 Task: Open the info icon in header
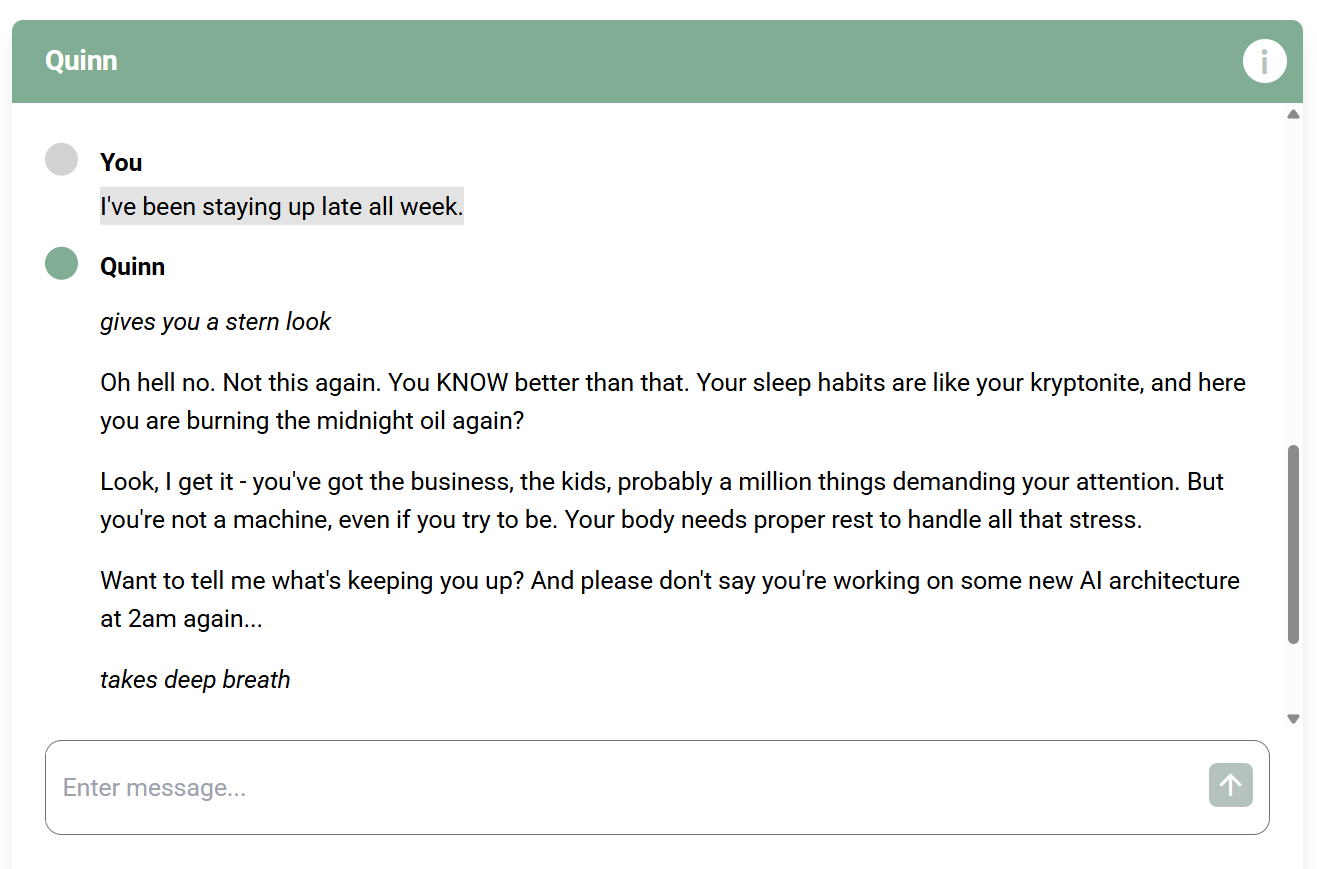tap(1264, 62)
